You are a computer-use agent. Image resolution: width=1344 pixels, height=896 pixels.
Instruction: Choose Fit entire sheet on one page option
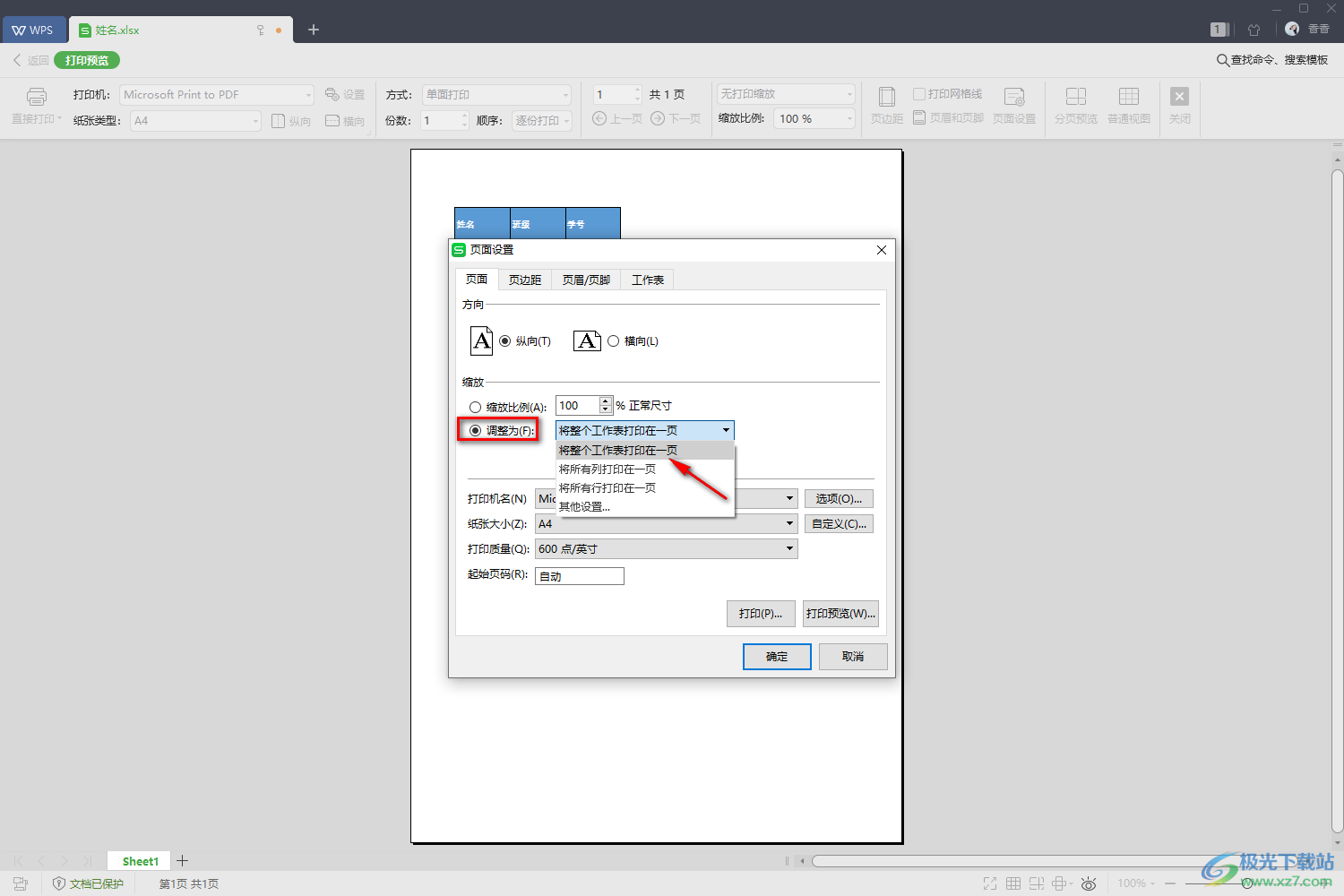click(x=645, y=450)
